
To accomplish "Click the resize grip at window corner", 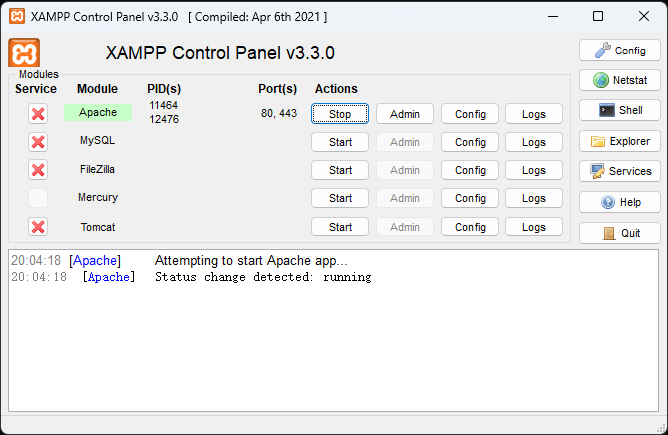I will tap(662, 429).
